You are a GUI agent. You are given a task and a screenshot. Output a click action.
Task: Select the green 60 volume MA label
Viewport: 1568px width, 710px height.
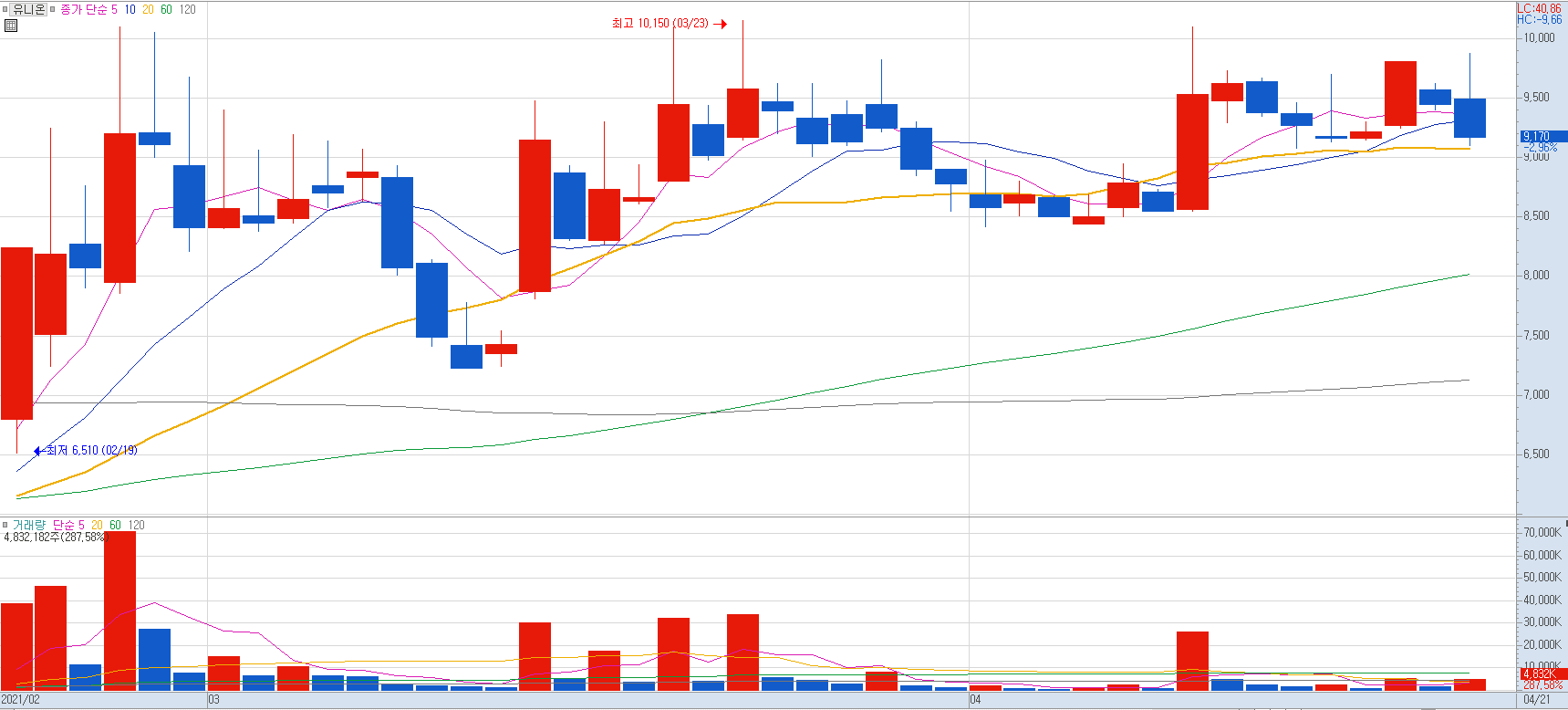click(x=115, y=525)
